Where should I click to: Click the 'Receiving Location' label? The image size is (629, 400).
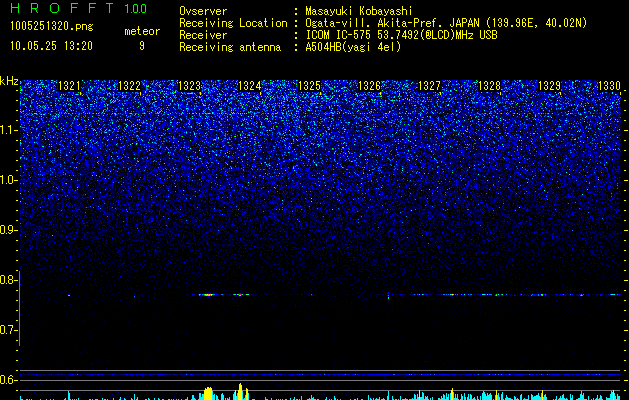[x=233, y=23]
